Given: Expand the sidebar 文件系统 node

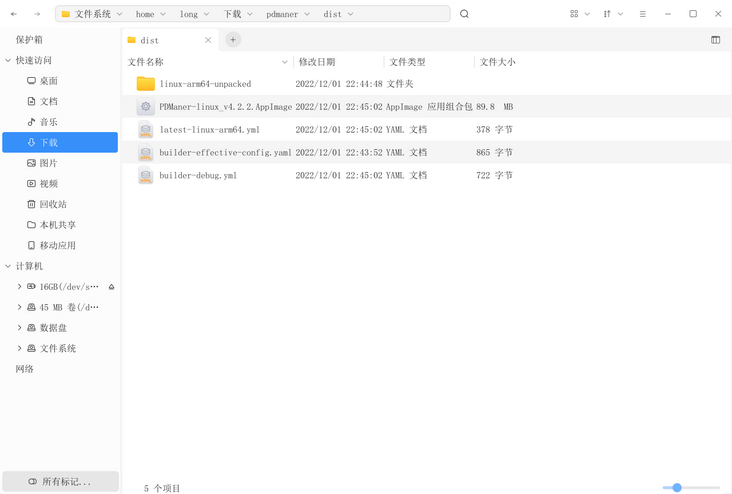Looking at the screenshot, I should pos(19,348).
